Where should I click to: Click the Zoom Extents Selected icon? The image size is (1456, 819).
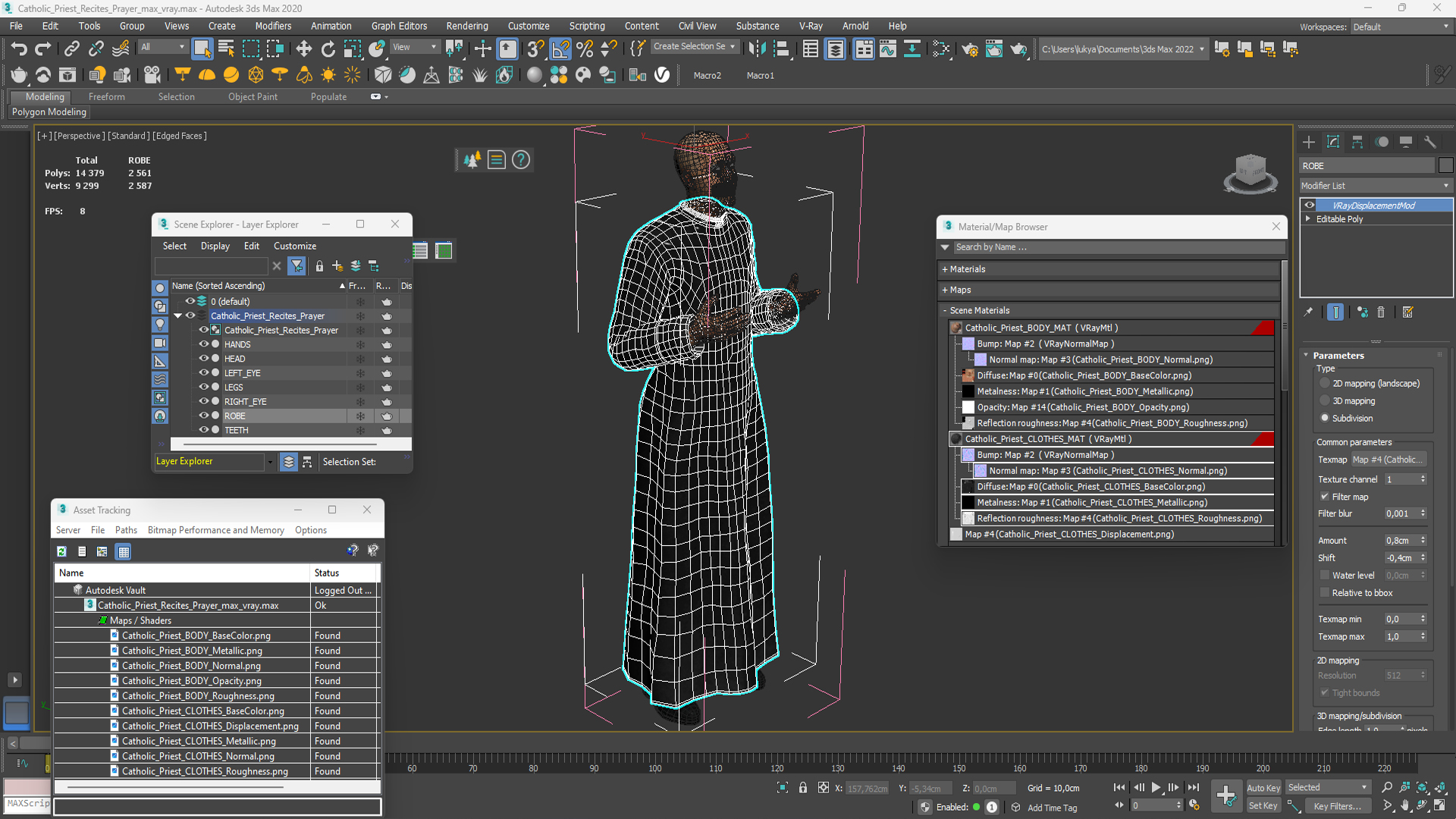tap(1422, 788)
